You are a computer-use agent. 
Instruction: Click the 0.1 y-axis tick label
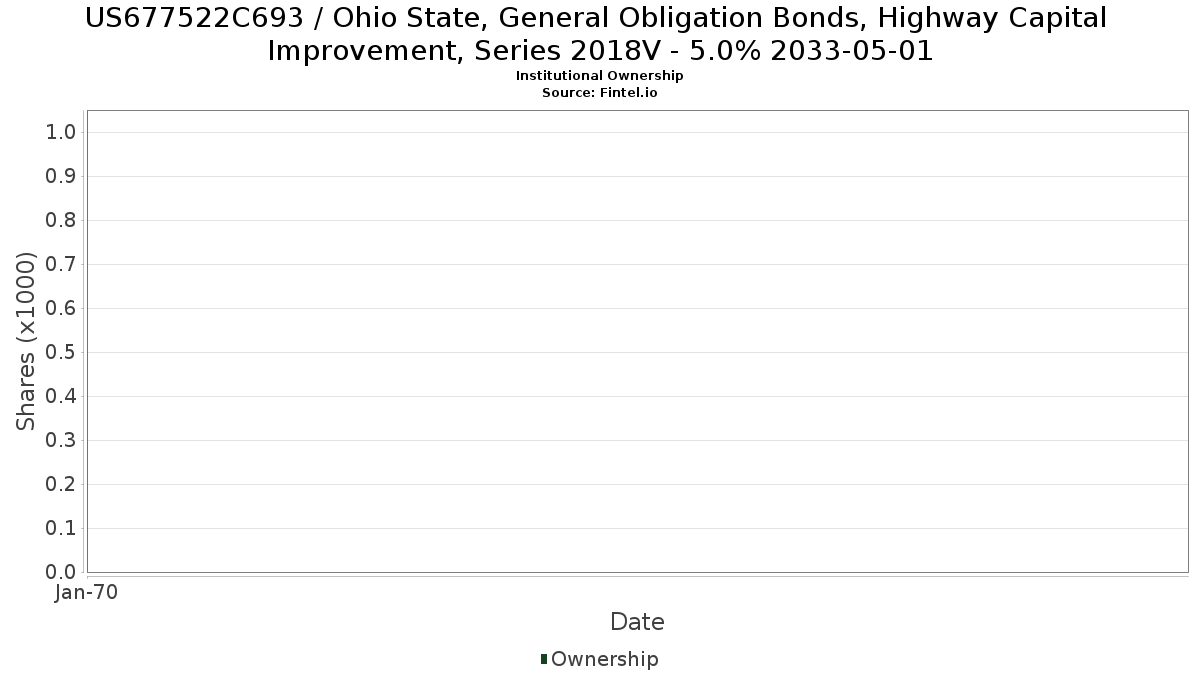pyautogui.click(x=62, y=529)
